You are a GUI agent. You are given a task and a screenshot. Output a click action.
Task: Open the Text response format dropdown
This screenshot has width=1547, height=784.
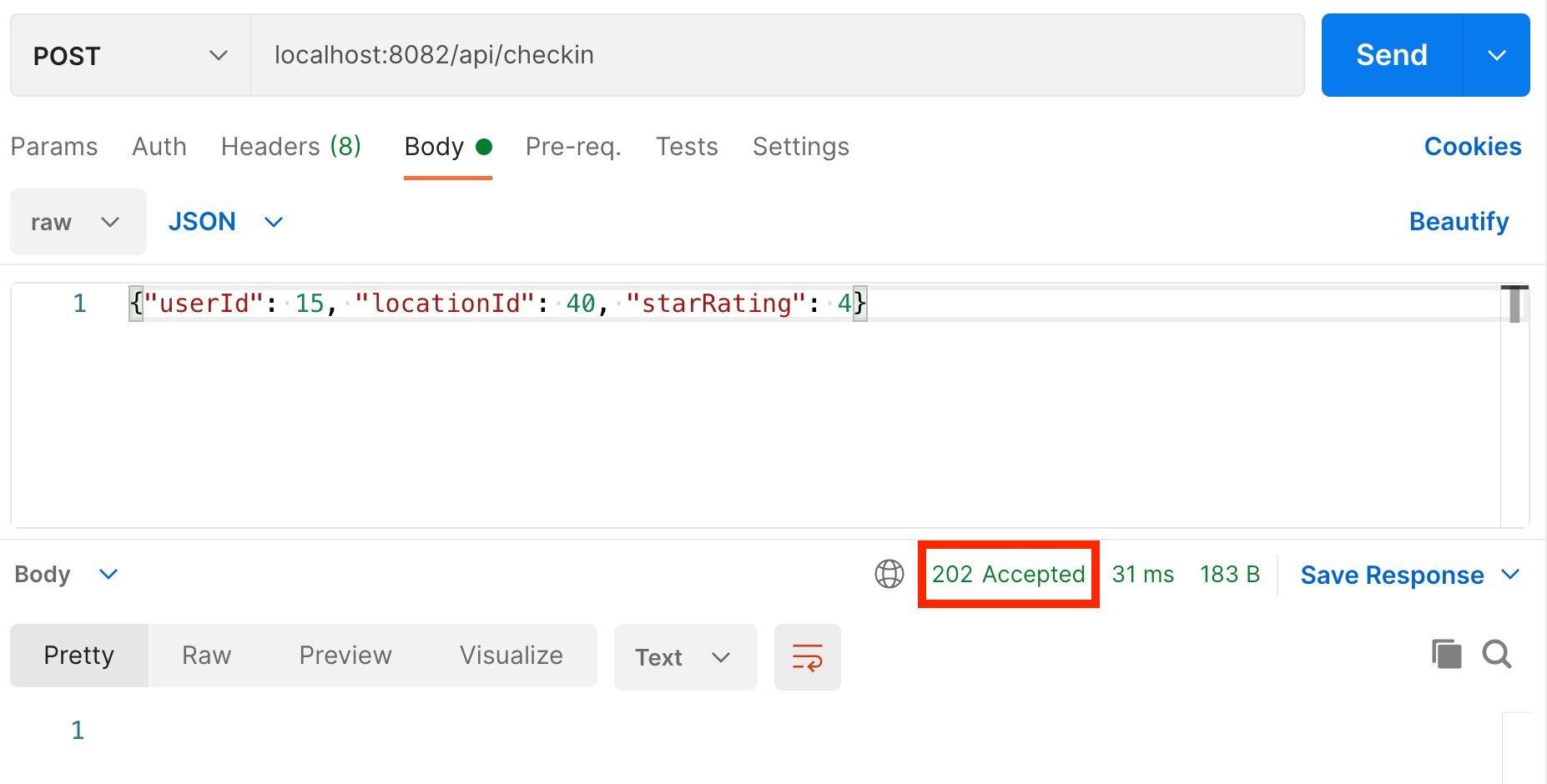pyautogui.click(x=685, y=657)
